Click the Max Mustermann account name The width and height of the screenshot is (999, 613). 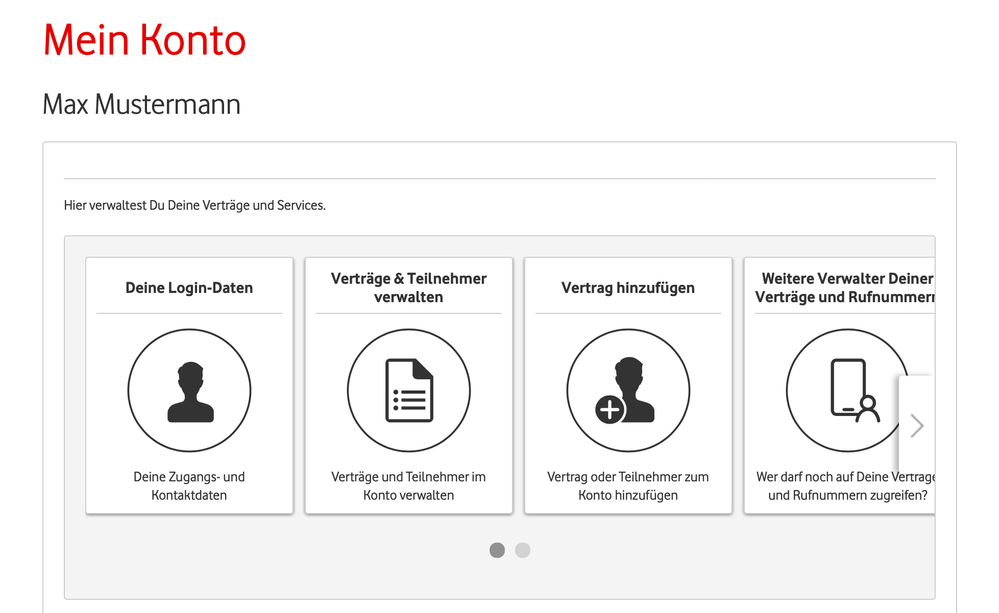(x=140, y=104)
